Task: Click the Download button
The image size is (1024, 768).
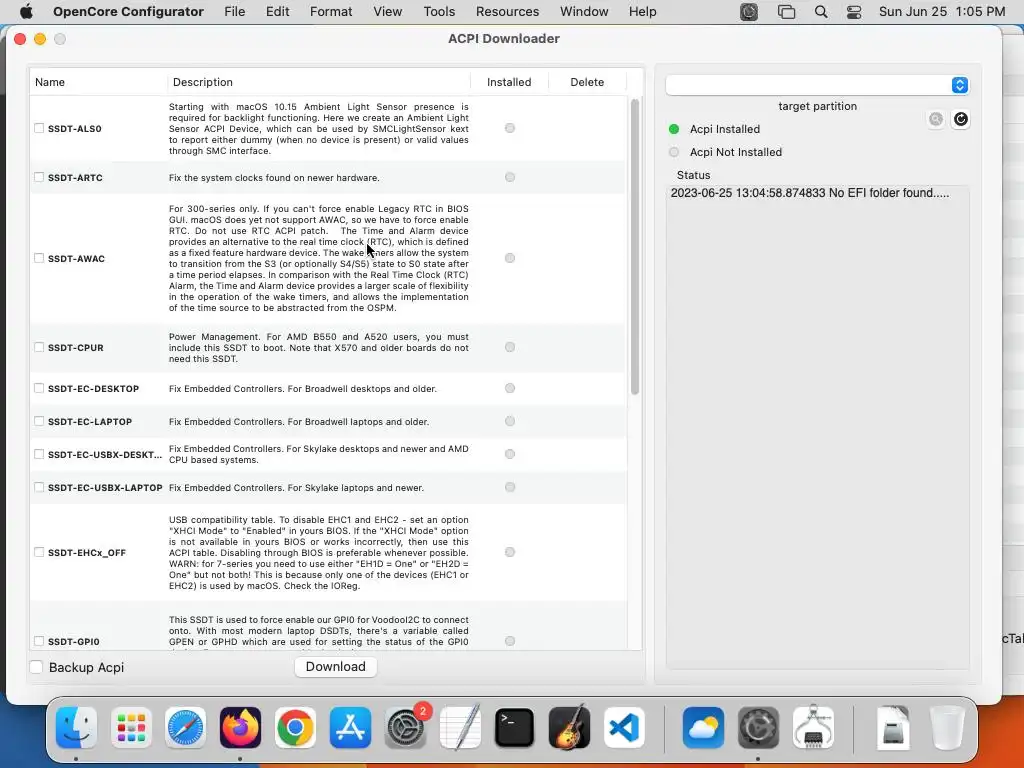Action: pos(336,667)
